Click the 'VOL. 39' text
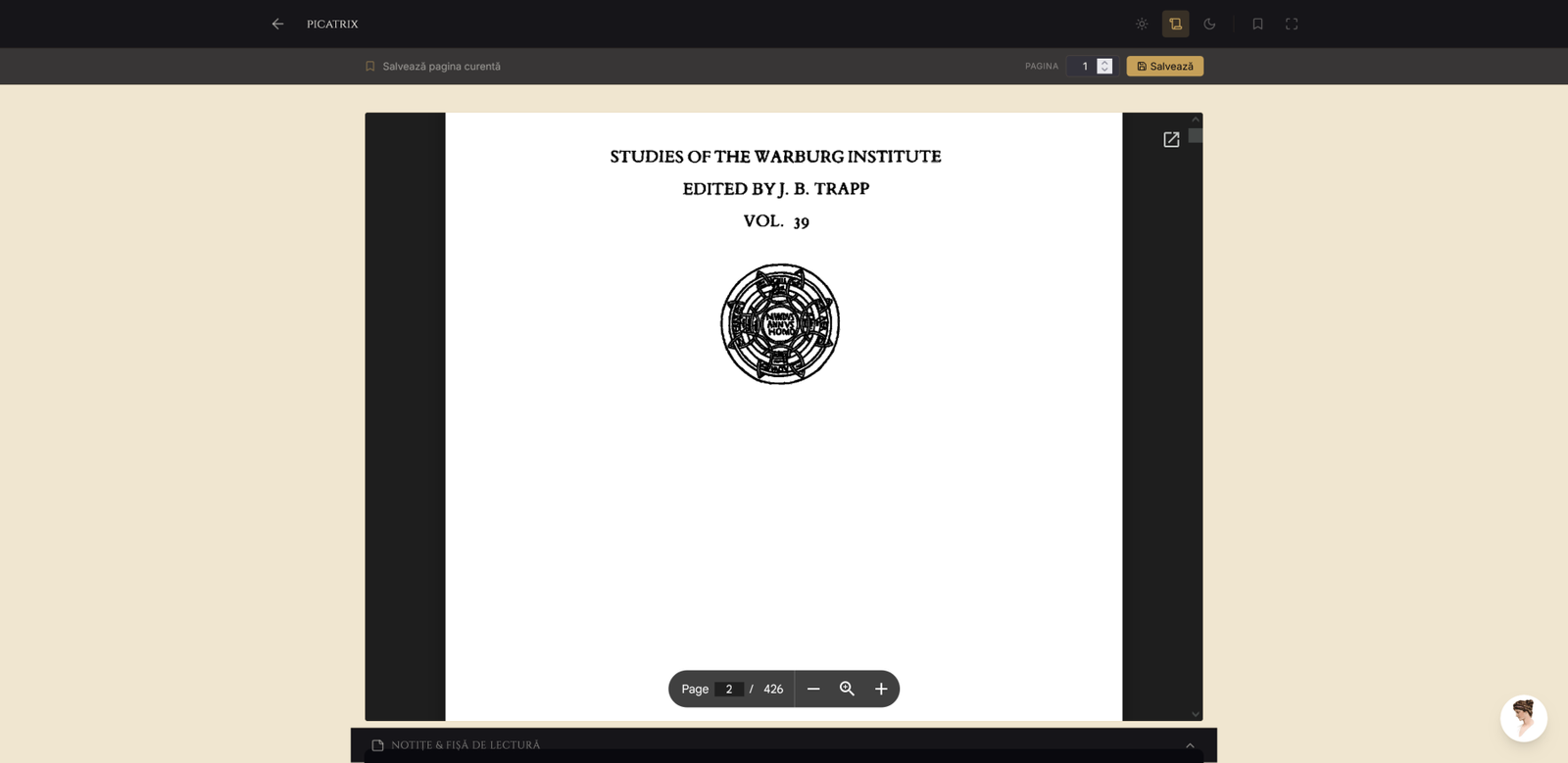Viewport: 1568px width, 763px height. [x=776, y=221]
